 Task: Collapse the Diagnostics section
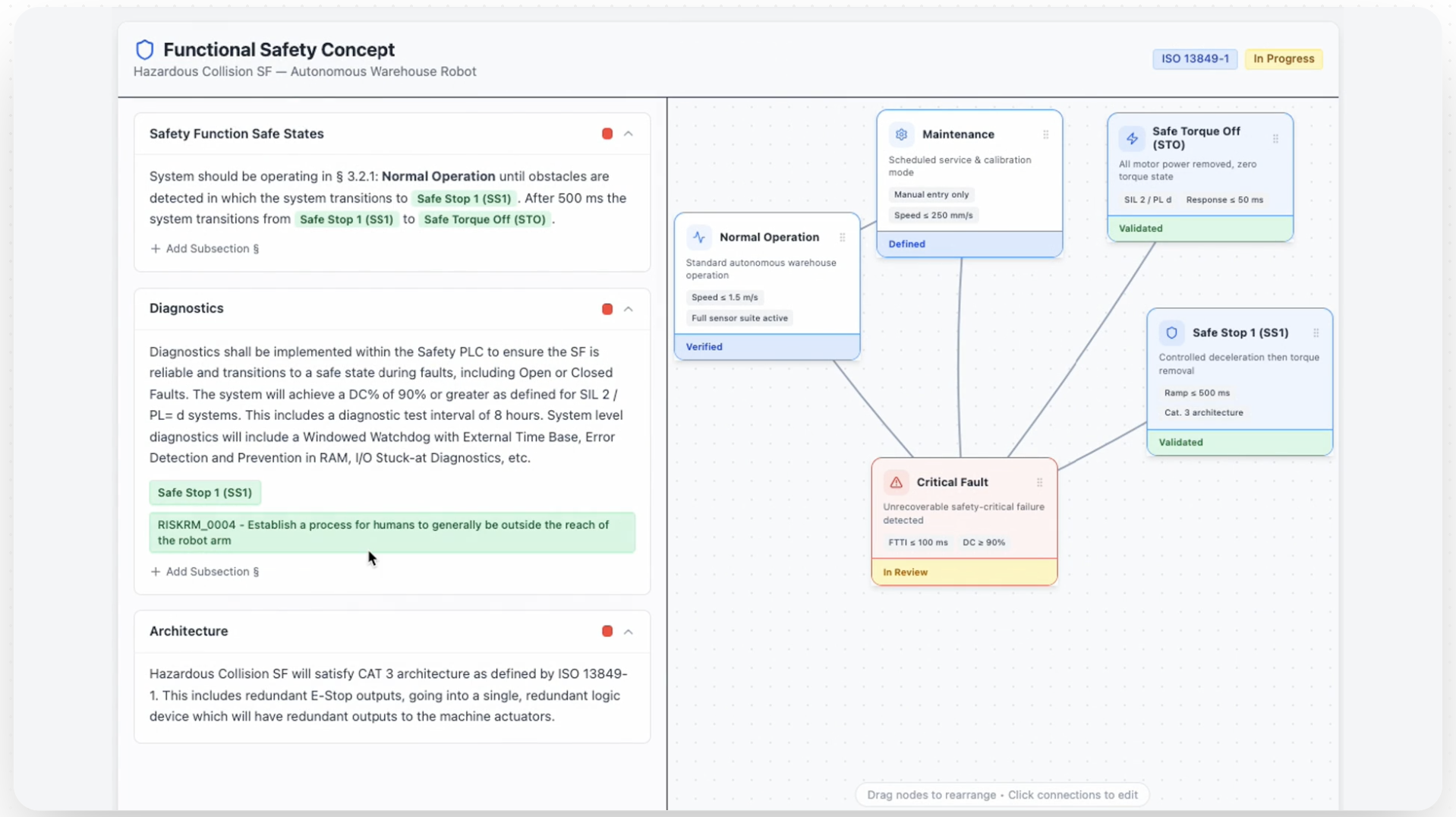tap(629, 309)
